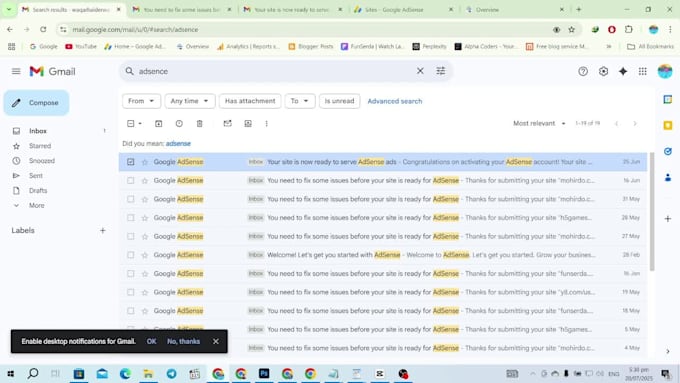Uncheck the 'Your site is now ready' email checkbox
This screenshot has height=383, width=680.
pos(131,162)
